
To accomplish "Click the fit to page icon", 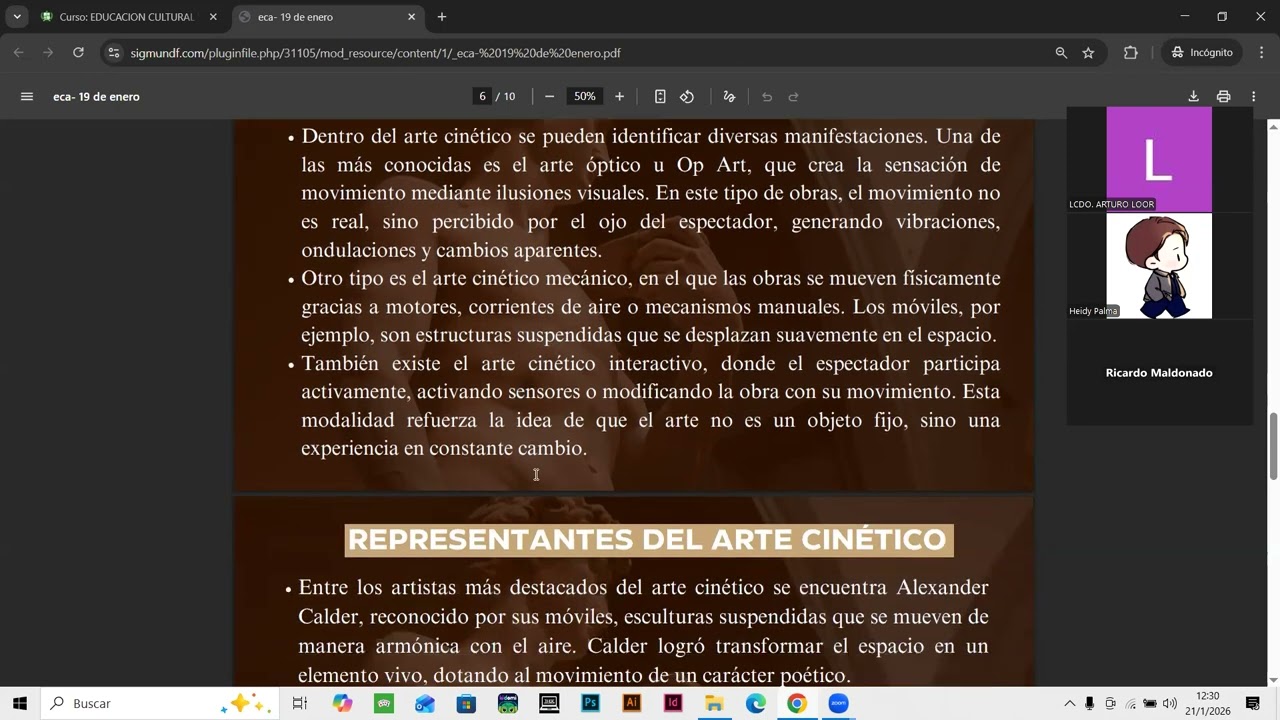I will click(x=660, y=97).
